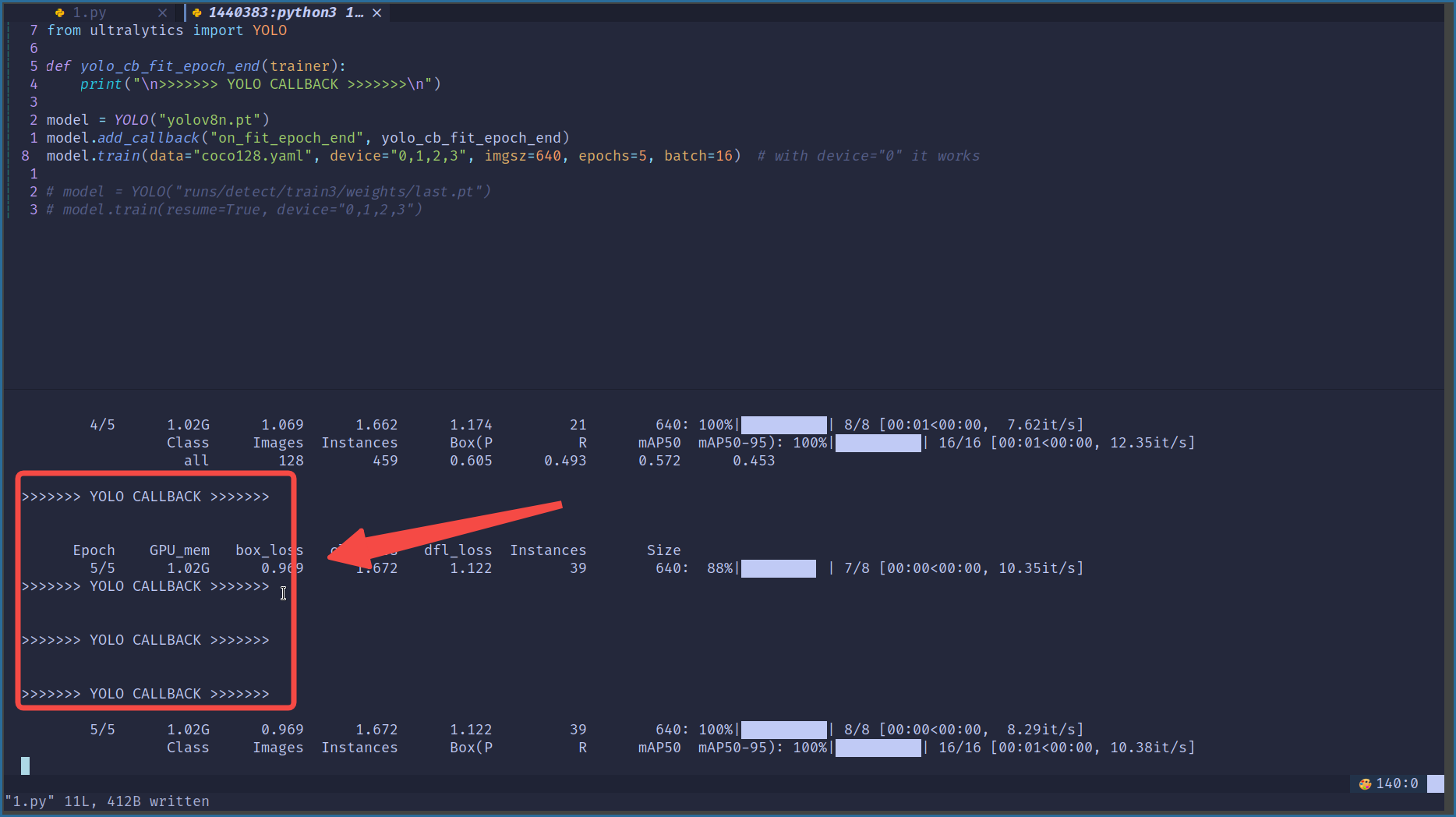This screenshot has height=817, width=1456.
Task: Select the YOLO import statement line
Action: 167,30
